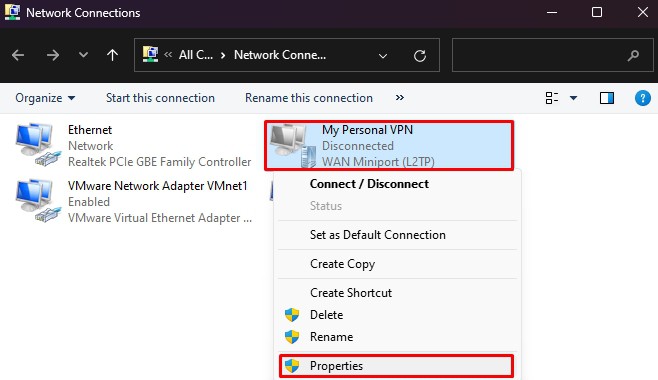Click 'Realtek PCIe GBE Family Controller' text

(159, 162)
